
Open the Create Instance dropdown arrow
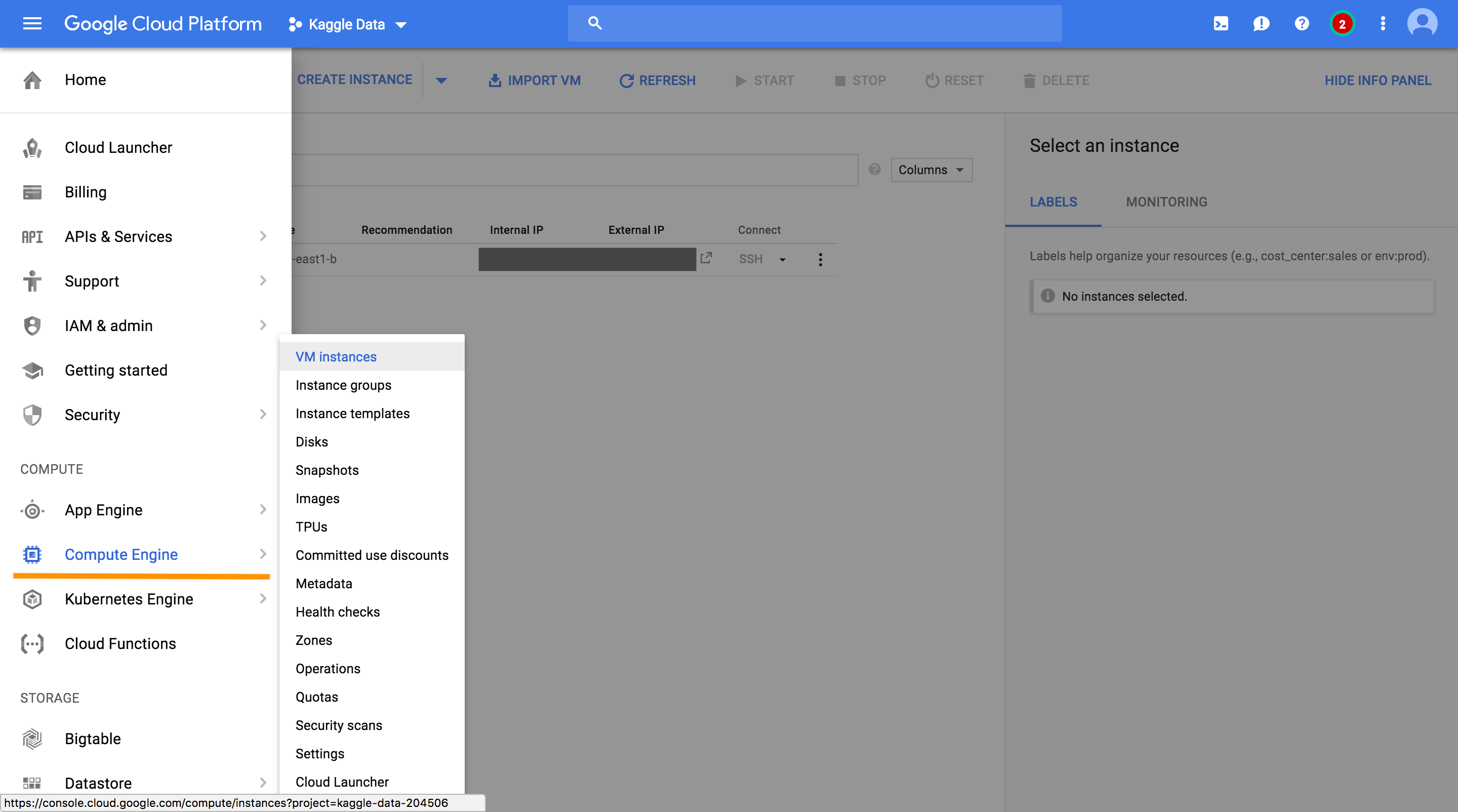[x=441, y=80]
